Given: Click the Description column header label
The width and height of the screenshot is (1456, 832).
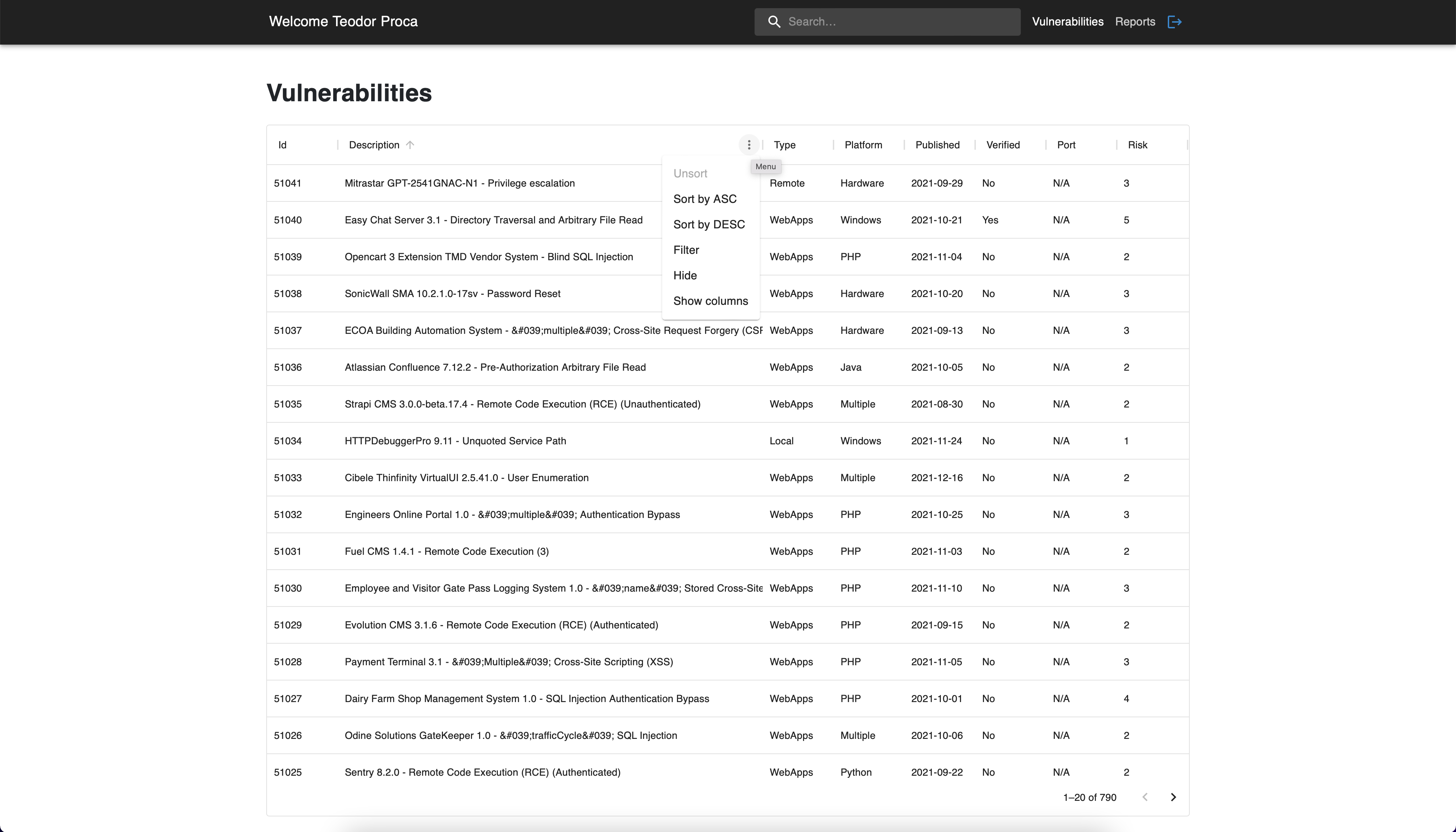Looking at the screenshot, I should point(374,144).
